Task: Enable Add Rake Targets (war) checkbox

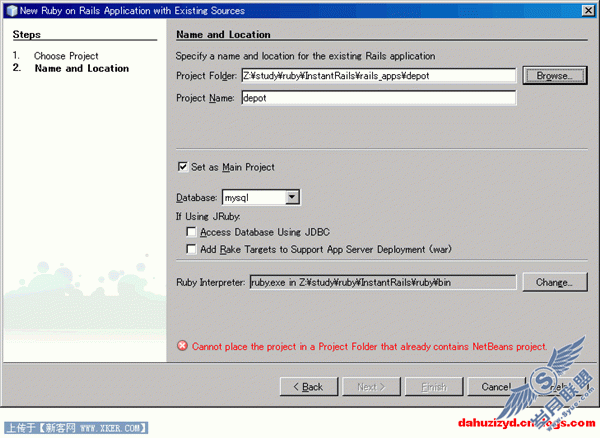Action: pyautogui.click(x=191, y=249)
